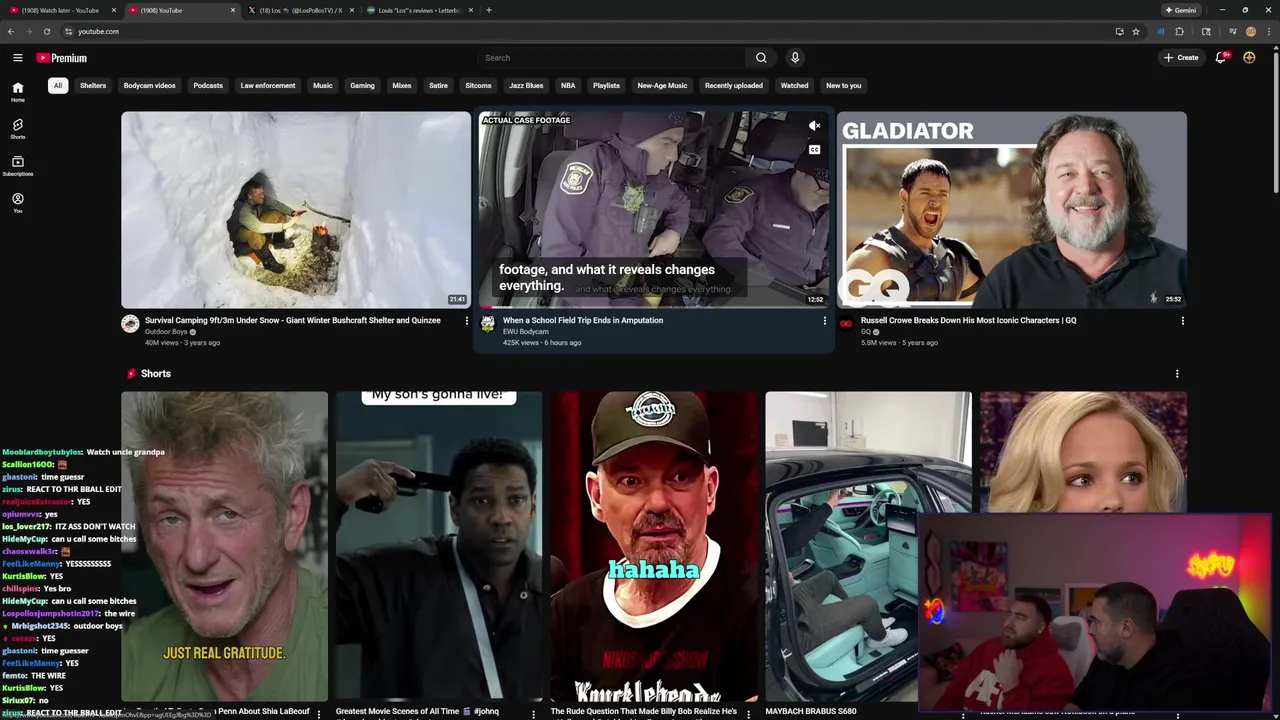Switch to the LosPollosTV X tab
The image size is (1280, 720).
[x=300, y=10]
